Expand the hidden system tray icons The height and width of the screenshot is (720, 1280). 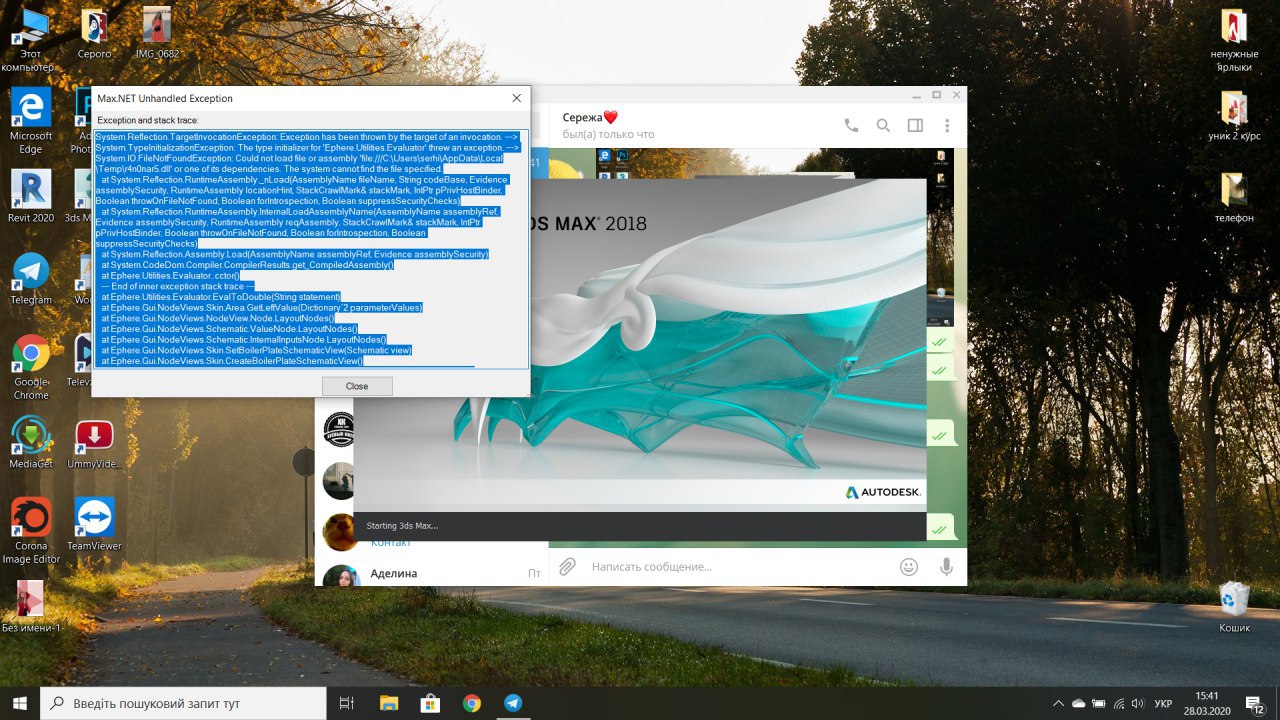tap(1058, 703)
